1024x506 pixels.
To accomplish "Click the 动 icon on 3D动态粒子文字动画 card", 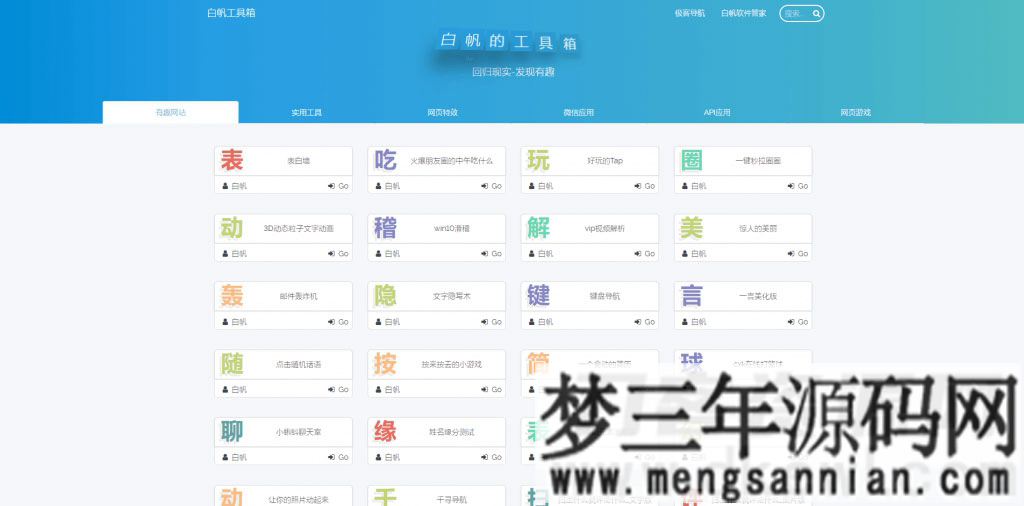I will [x=231, y=228].
